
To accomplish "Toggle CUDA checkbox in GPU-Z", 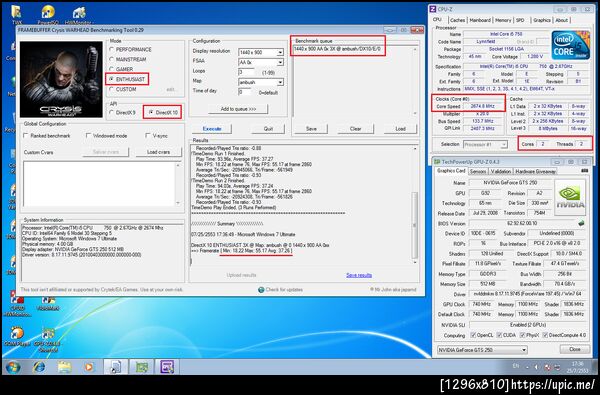I will tap(499, 335).
